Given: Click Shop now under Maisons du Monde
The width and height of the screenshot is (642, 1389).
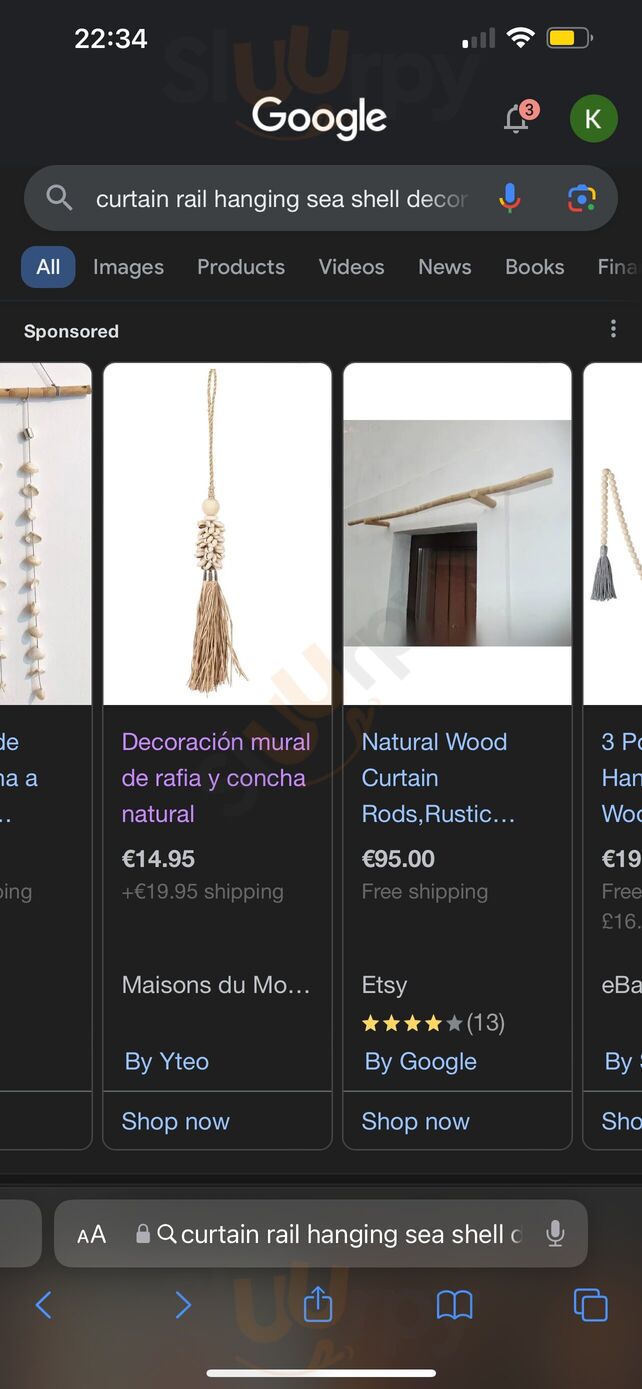Looking at the screenshot, I should point(176,1121).
